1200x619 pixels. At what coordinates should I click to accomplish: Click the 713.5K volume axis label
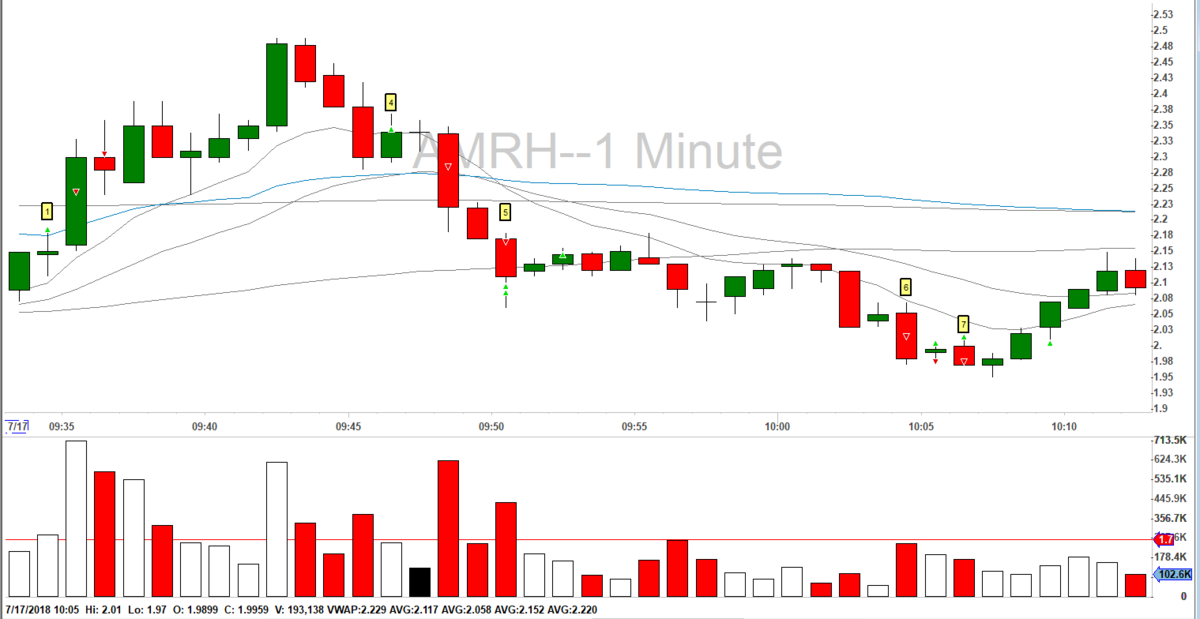[x=1169, y=440]
